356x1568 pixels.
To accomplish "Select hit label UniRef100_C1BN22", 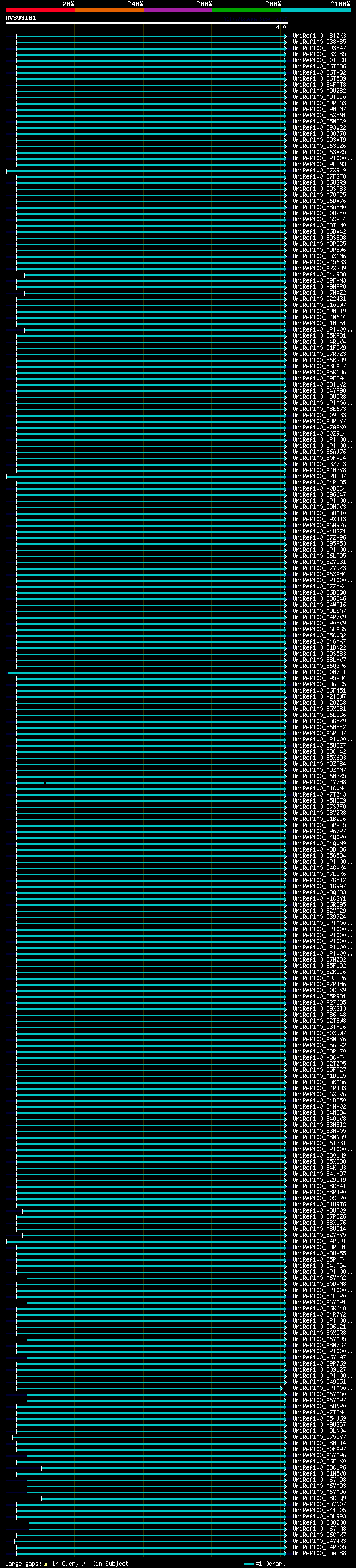I will click(319, 647).
